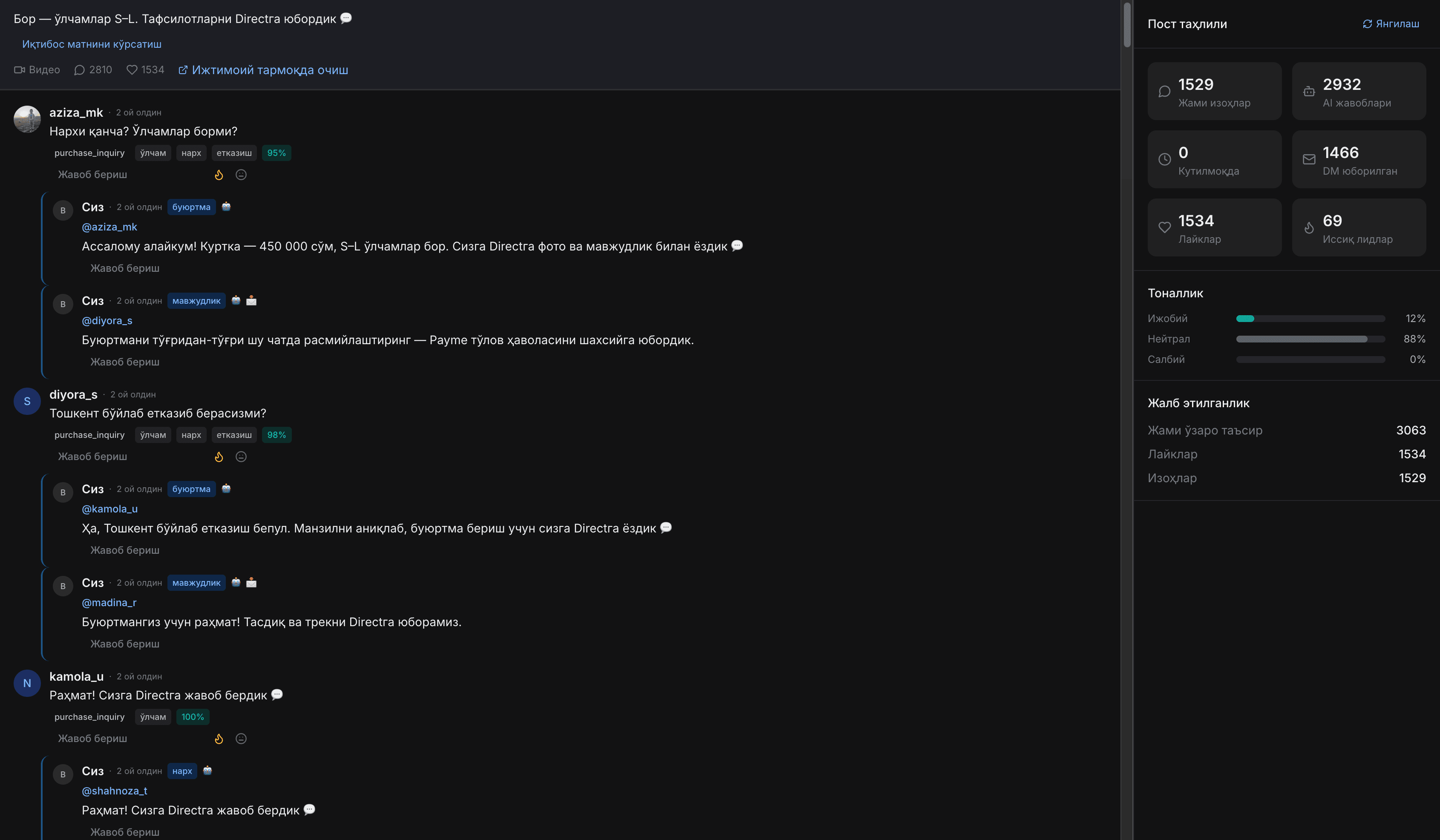Viewport: 1440px width, 840px height.
Task: Open @shahnoza_t mention link
Action: point(114,790)
